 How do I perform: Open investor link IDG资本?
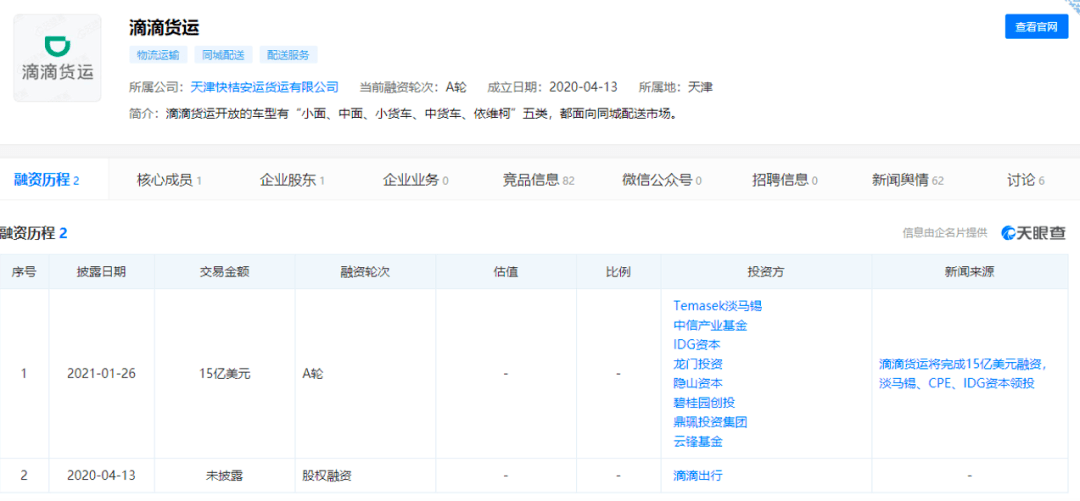tap(696, 344)
